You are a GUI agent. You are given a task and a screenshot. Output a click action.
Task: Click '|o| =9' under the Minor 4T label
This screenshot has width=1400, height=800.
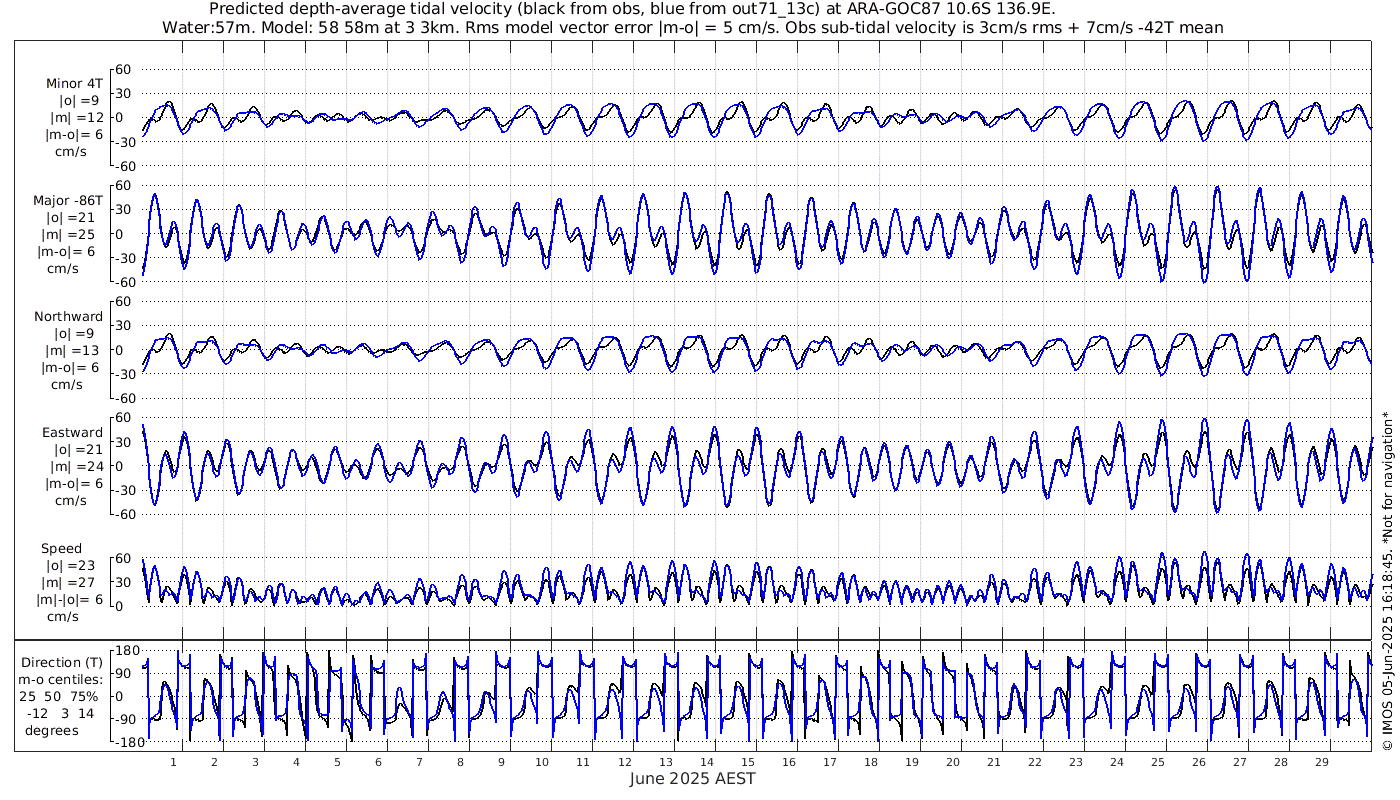click(79, 100)
